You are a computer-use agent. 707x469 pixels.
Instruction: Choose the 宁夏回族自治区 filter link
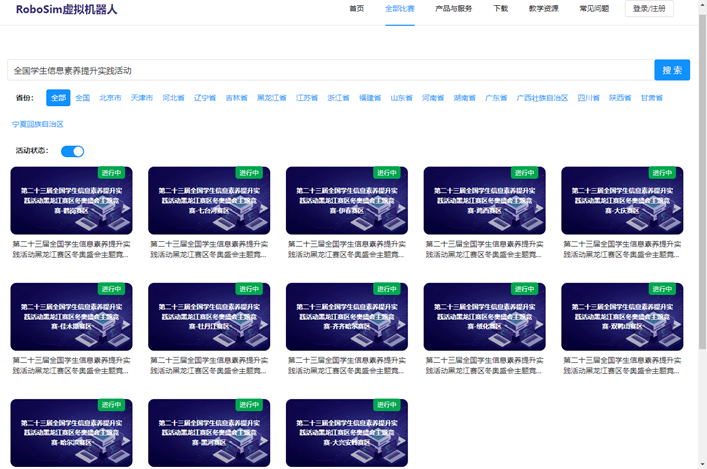38,124
